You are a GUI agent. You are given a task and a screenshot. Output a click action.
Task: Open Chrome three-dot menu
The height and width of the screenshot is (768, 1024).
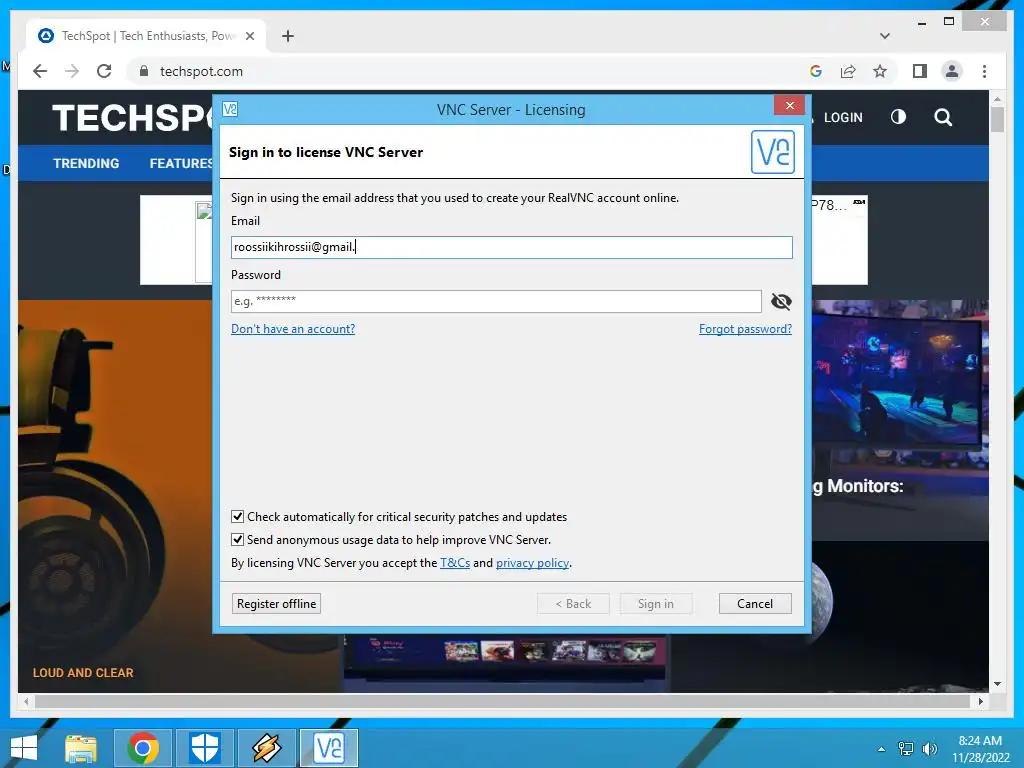click(x=984, y=71)
